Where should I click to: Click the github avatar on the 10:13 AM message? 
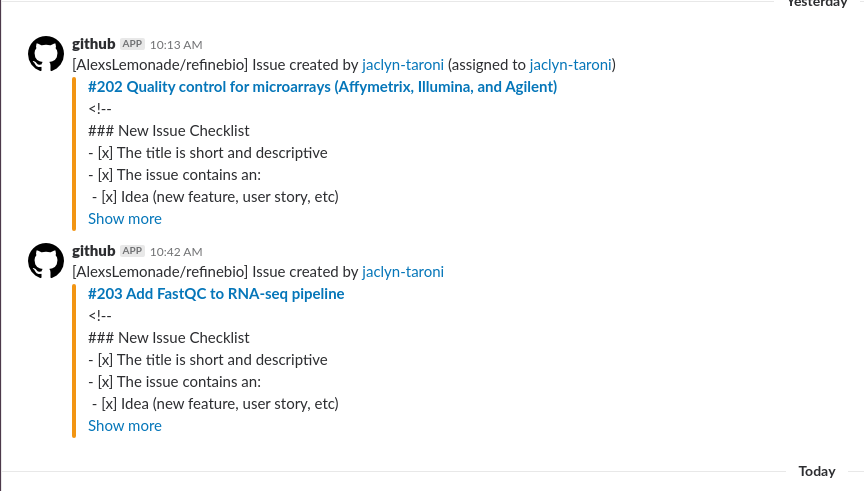[x=46, y=54]
